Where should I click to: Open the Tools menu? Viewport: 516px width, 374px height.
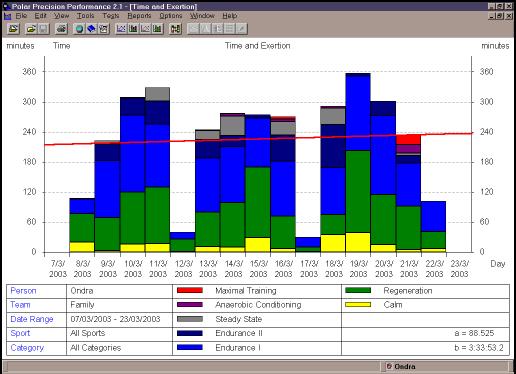pyautogui.click(x=85, y=16)
